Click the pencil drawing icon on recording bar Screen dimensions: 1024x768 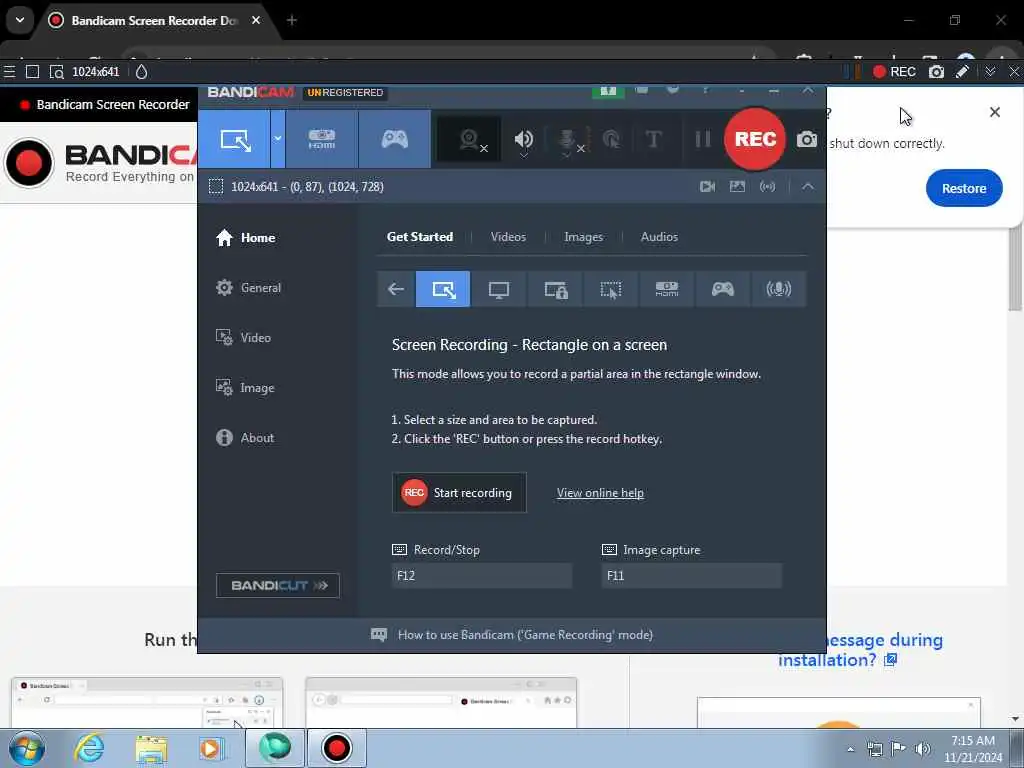click(962, 72)
